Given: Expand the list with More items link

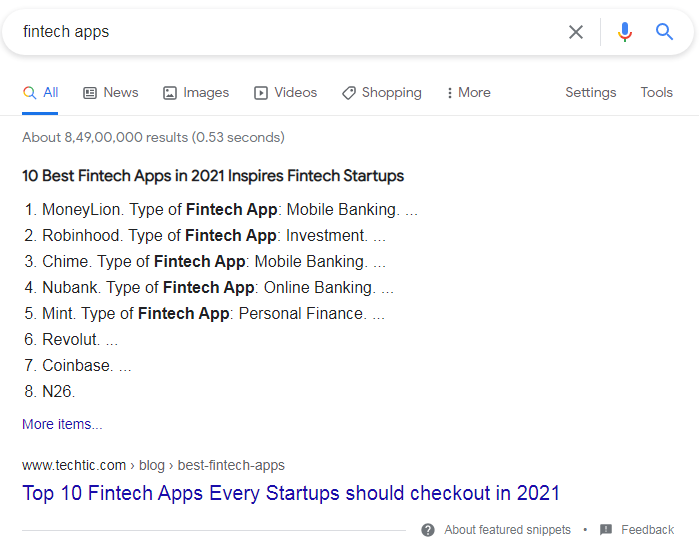Looking at the screenshot, I should pyautogui.click(x=62, y=424).
